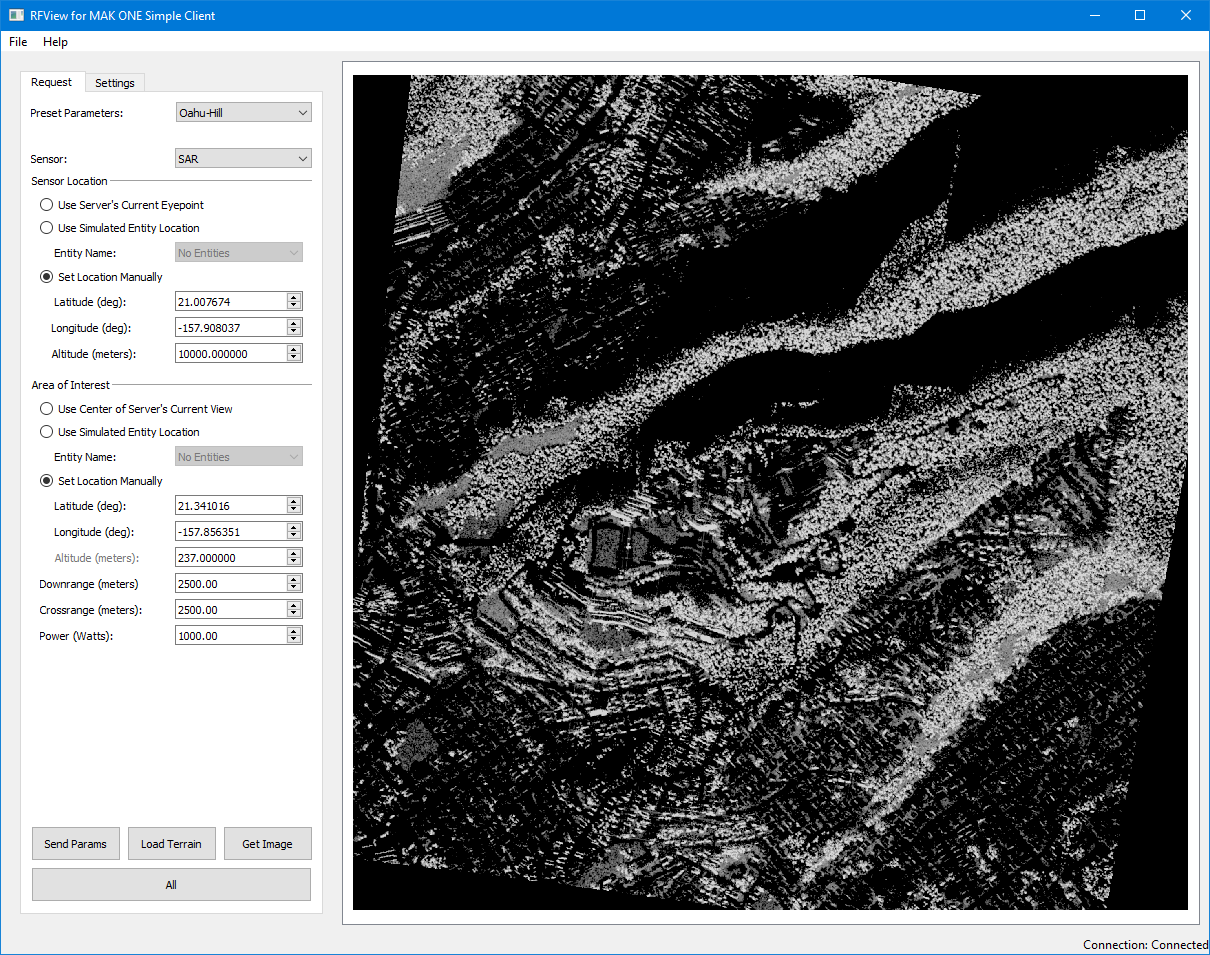Open the Preset Parameters Oahu-Hill dropdown

243,113
